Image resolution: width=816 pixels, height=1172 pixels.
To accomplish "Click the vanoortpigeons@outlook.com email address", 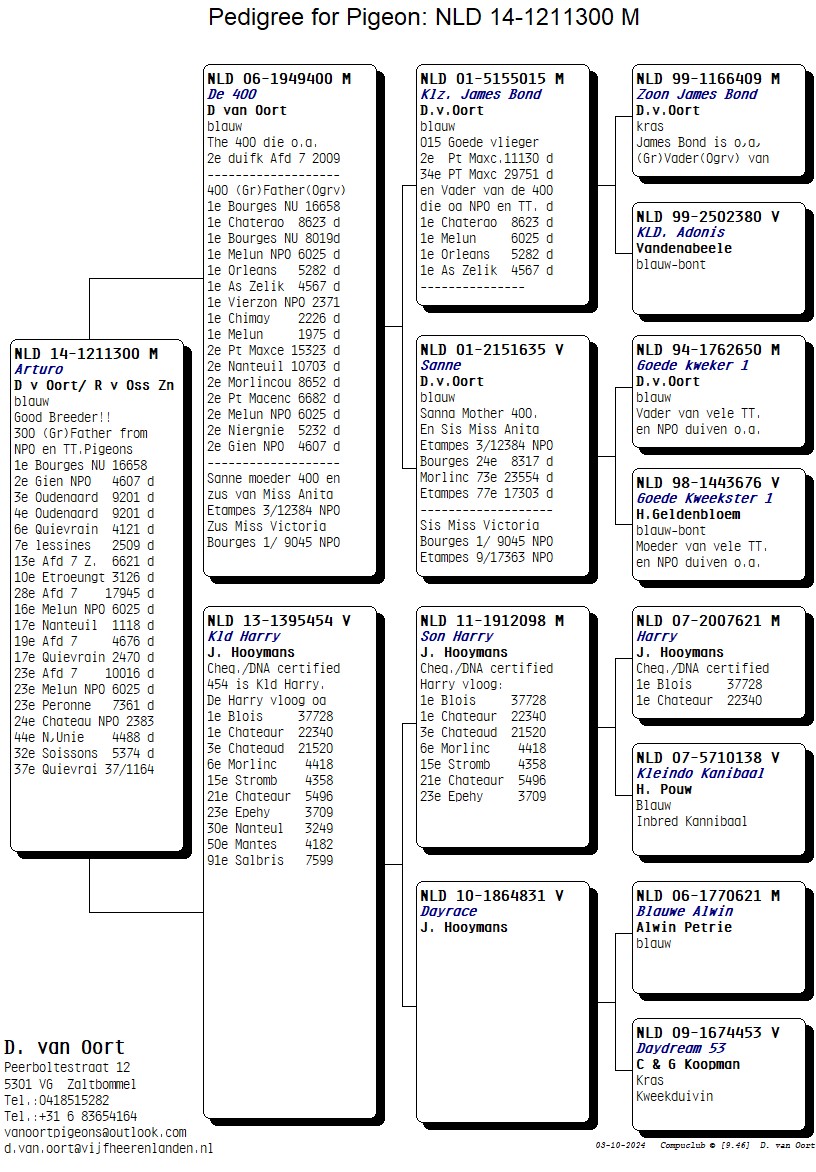I will pos(95,1132).
